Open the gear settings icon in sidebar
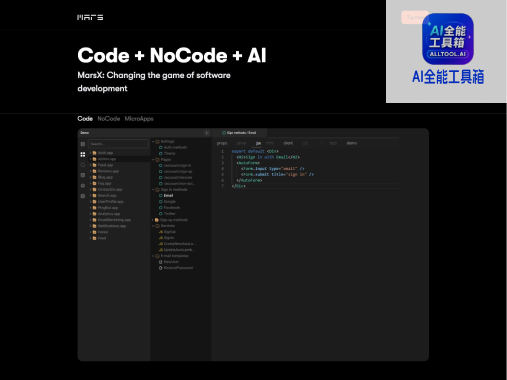This screenshot has height=380, width=507. coord(83,186)
